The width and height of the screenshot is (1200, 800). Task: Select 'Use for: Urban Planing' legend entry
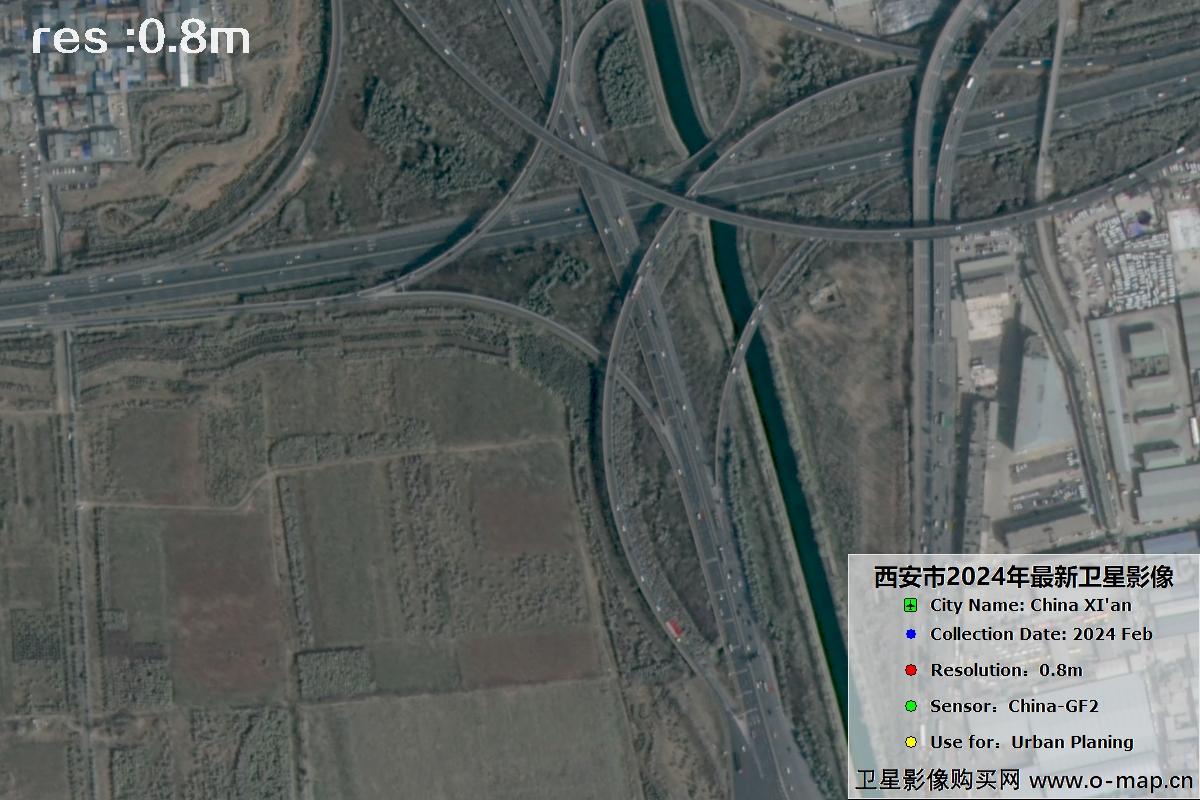(1031, 742)
